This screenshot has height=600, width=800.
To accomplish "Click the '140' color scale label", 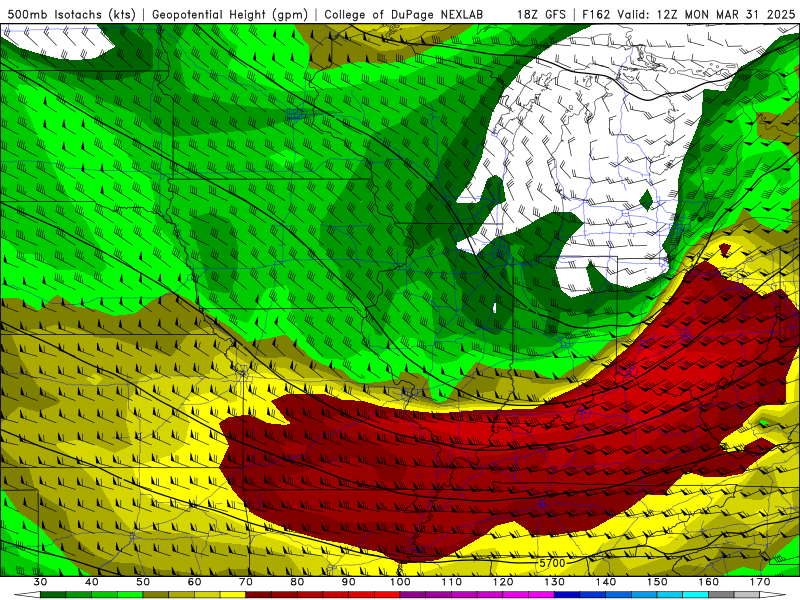I will click(606, 582).
